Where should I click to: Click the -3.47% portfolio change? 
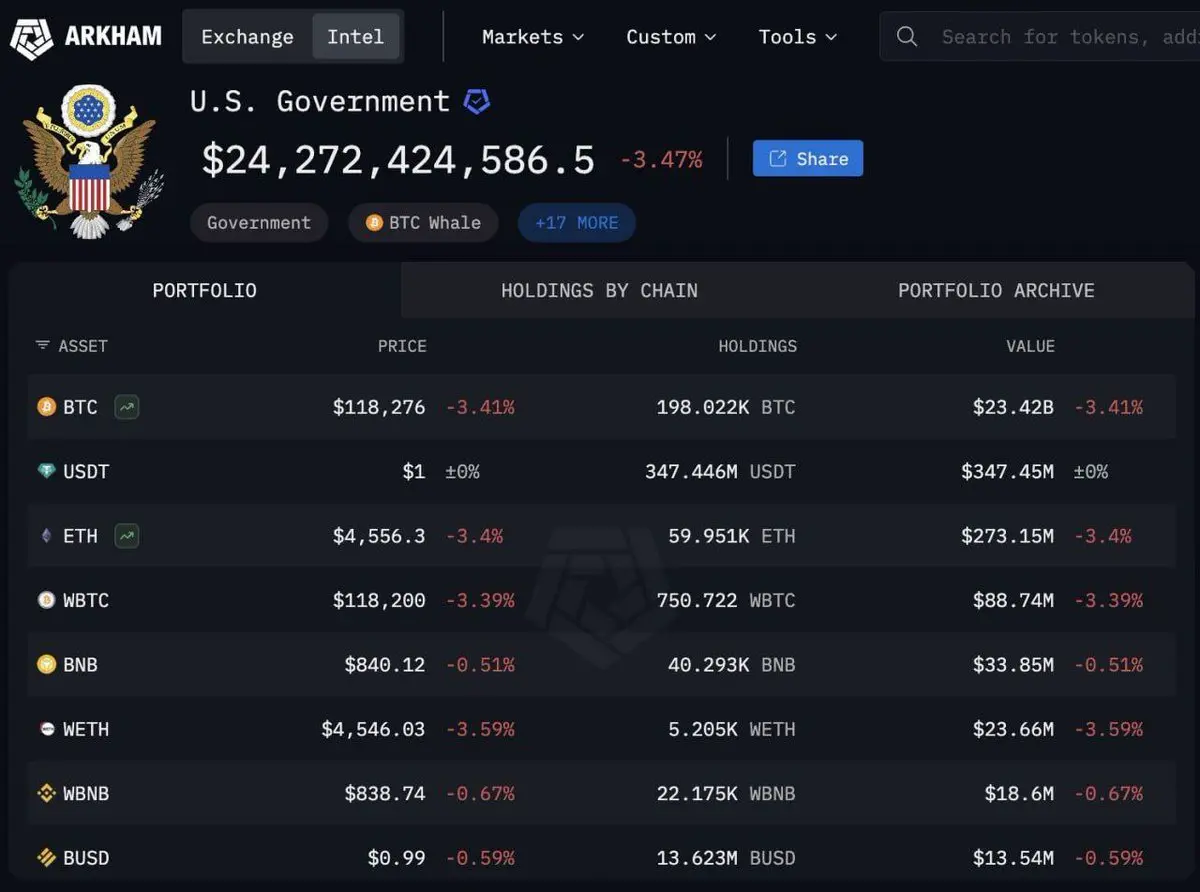point(661,160)
